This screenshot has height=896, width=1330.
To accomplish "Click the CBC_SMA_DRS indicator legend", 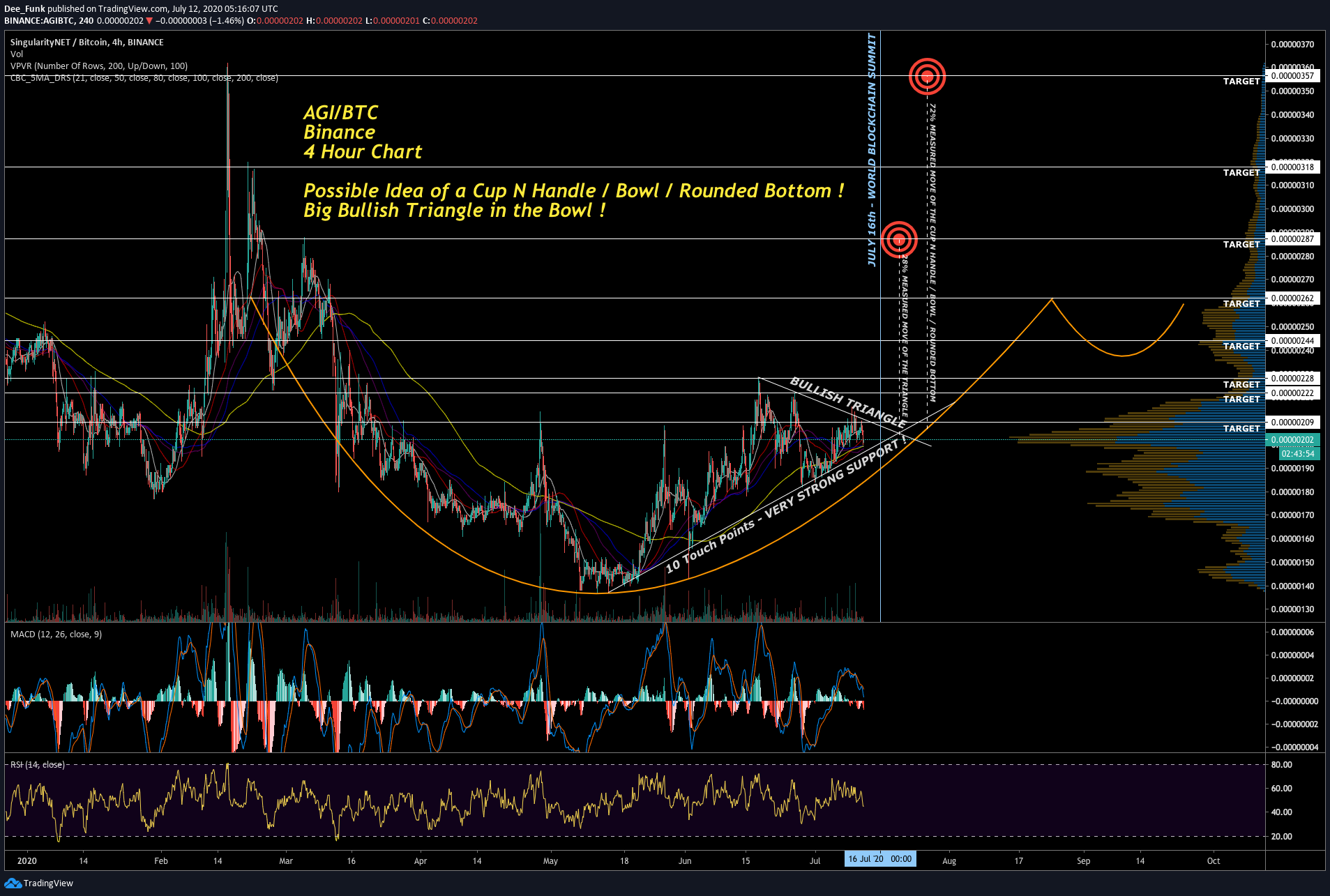I will pyautogui.click(x=144, y=78).
